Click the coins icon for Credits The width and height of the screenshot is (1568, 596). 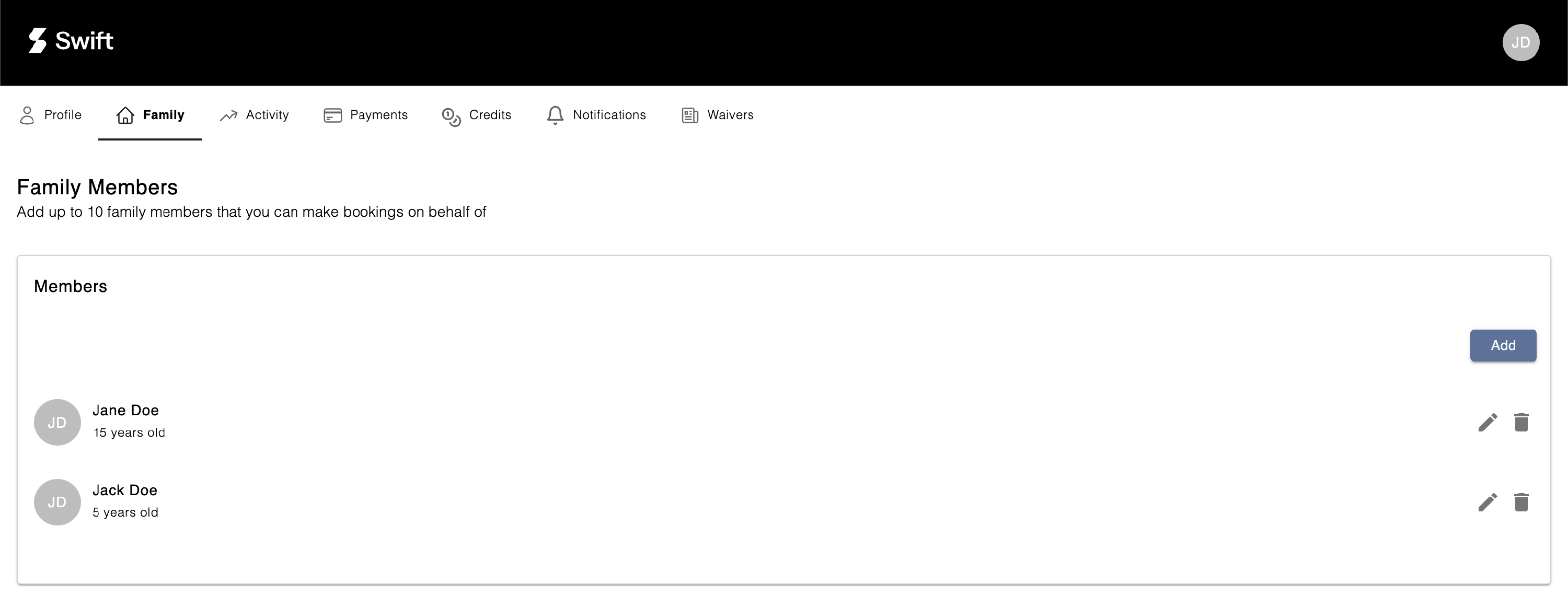(x=451, y=116)
